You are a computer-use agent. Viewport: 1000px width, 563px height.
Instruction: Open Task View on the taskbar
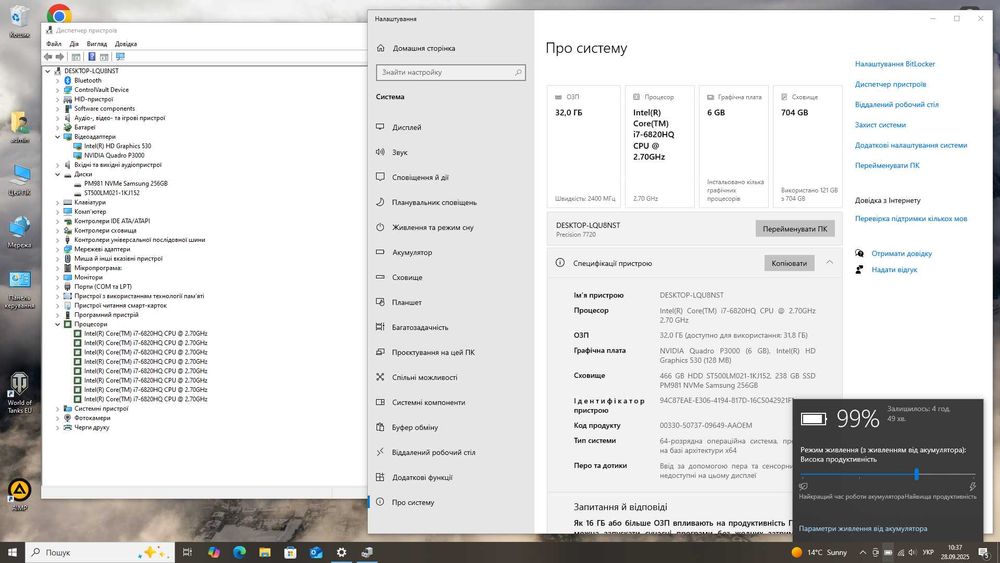(x=187, y=552)
